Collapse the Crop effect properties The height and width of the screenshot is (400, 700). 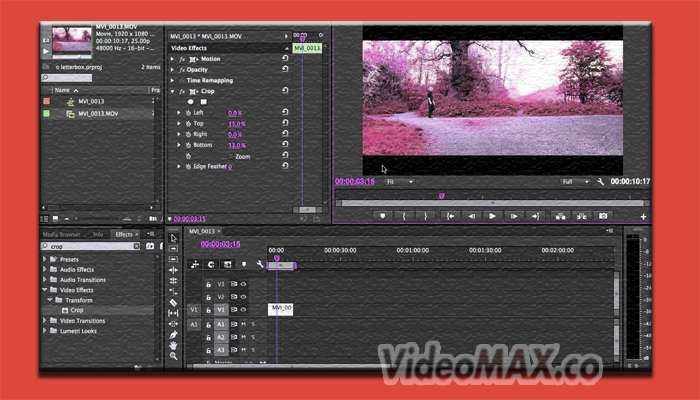coord(172,92)
